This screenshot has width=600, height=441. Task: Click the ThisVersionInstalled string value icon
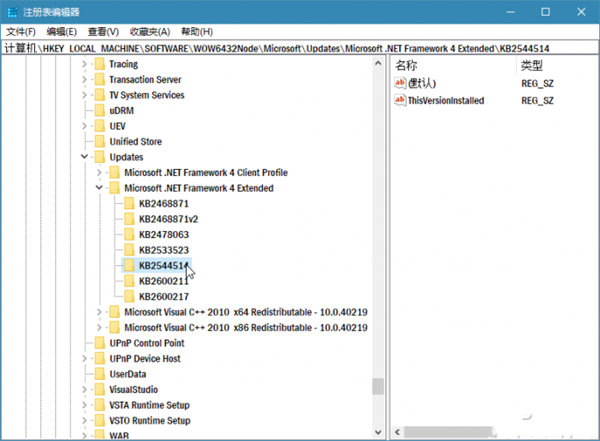point(400,101)
